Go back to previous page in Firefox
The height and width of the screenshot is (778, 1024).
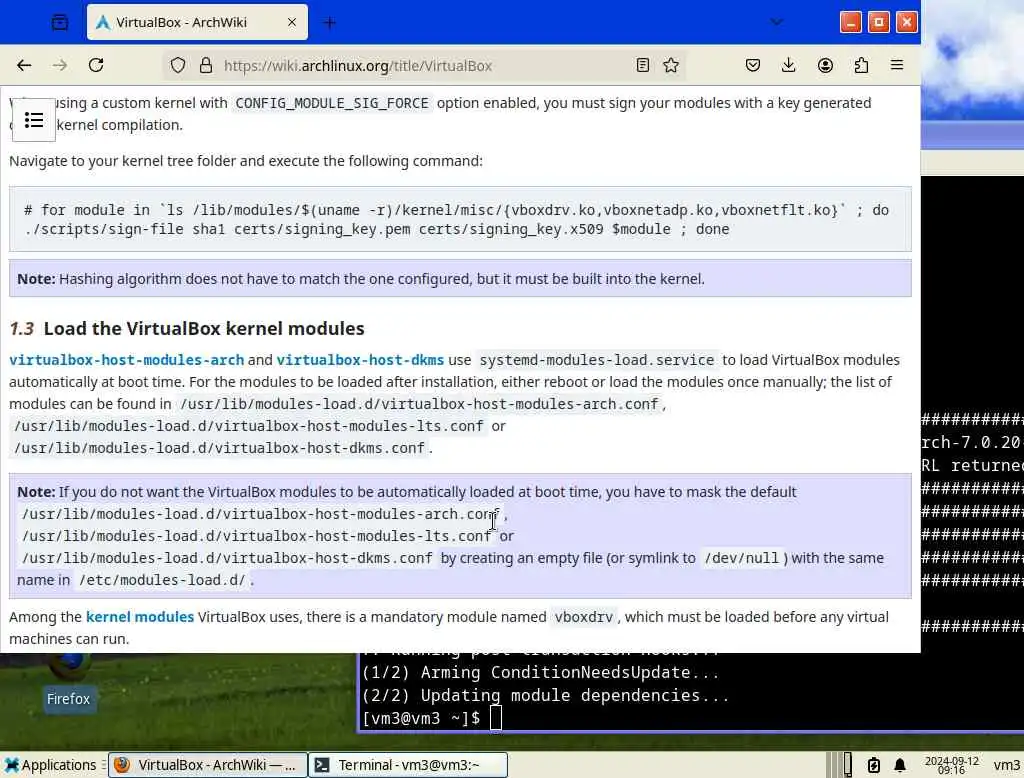[x=24, y=65]
